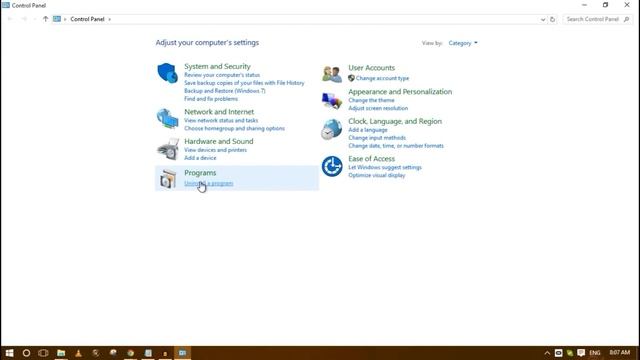Expand the address bar history dropdown
Screen dimensions: 640x360
542,19
